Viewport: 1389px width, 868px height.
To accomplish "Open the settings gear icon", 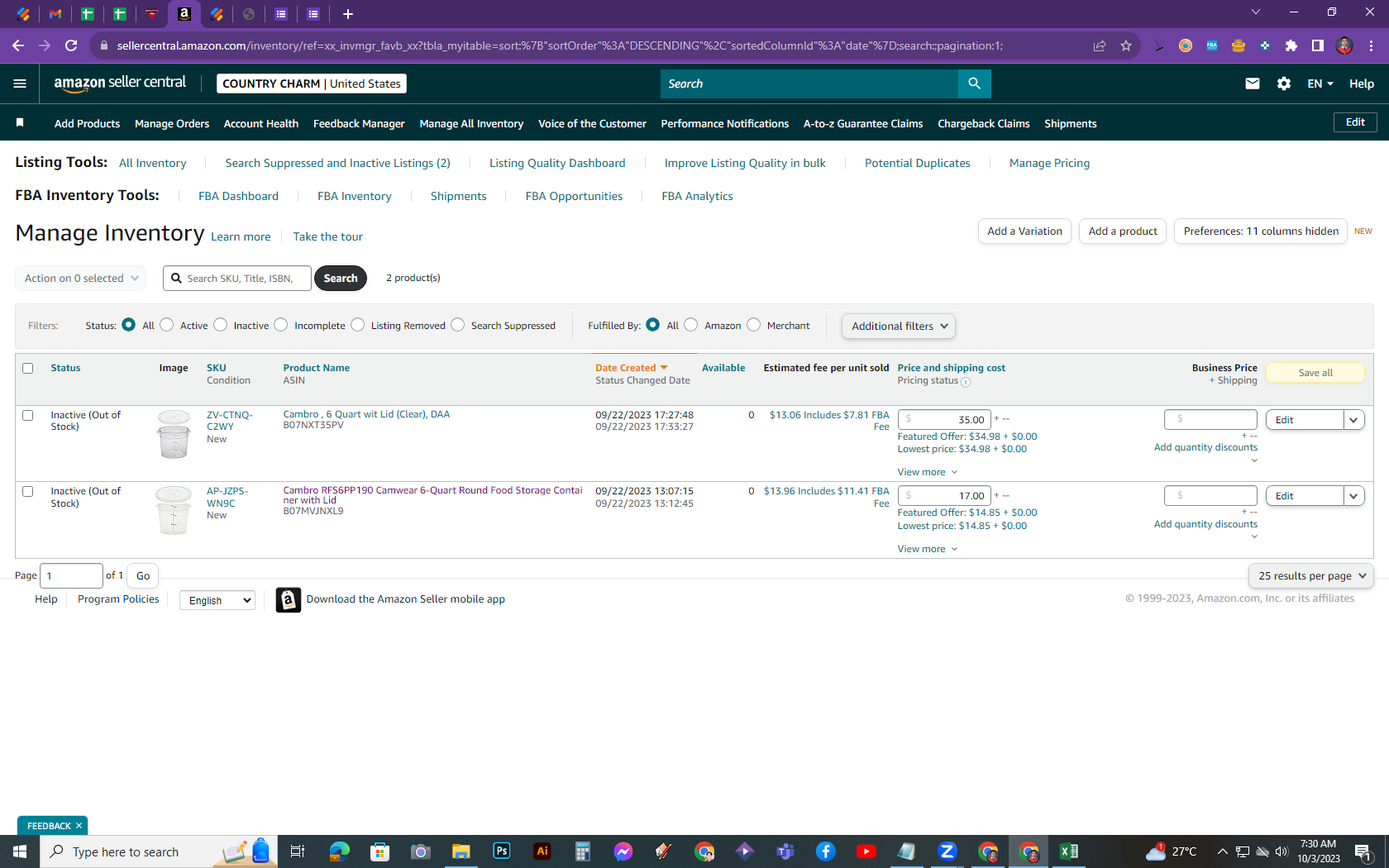I will pos(1283,83).
